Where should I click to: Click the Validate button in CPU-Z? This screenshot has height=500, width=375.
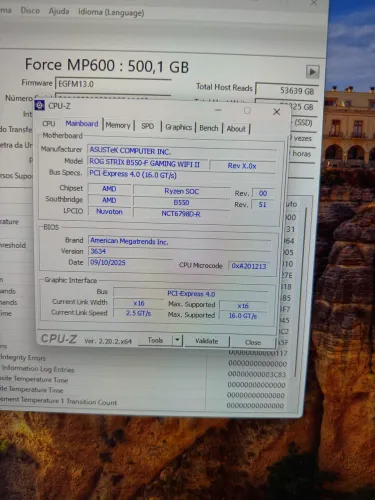[207, 341]
